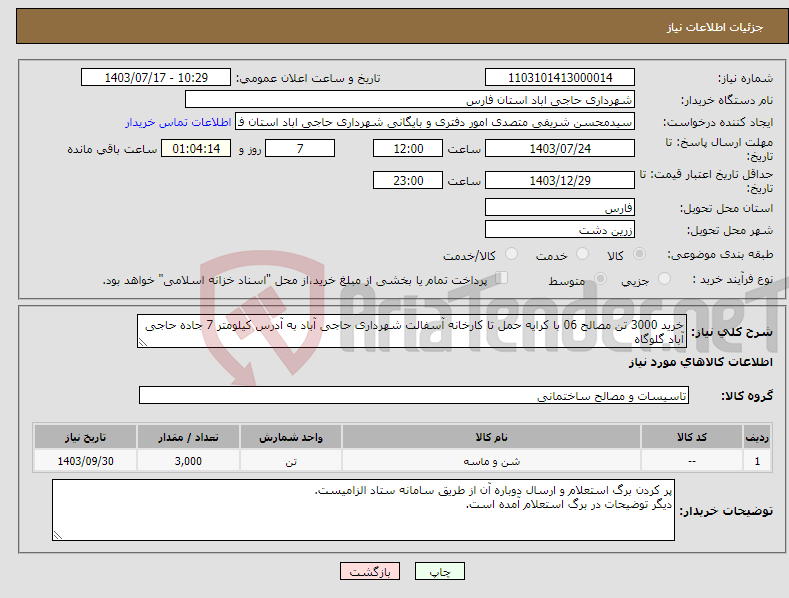Image resolution: width=789 pixels, height=598 pixels.
Task: Click the اطلاعات کالاهای مورد نیاز section heading
Action: tap(700, 362)
